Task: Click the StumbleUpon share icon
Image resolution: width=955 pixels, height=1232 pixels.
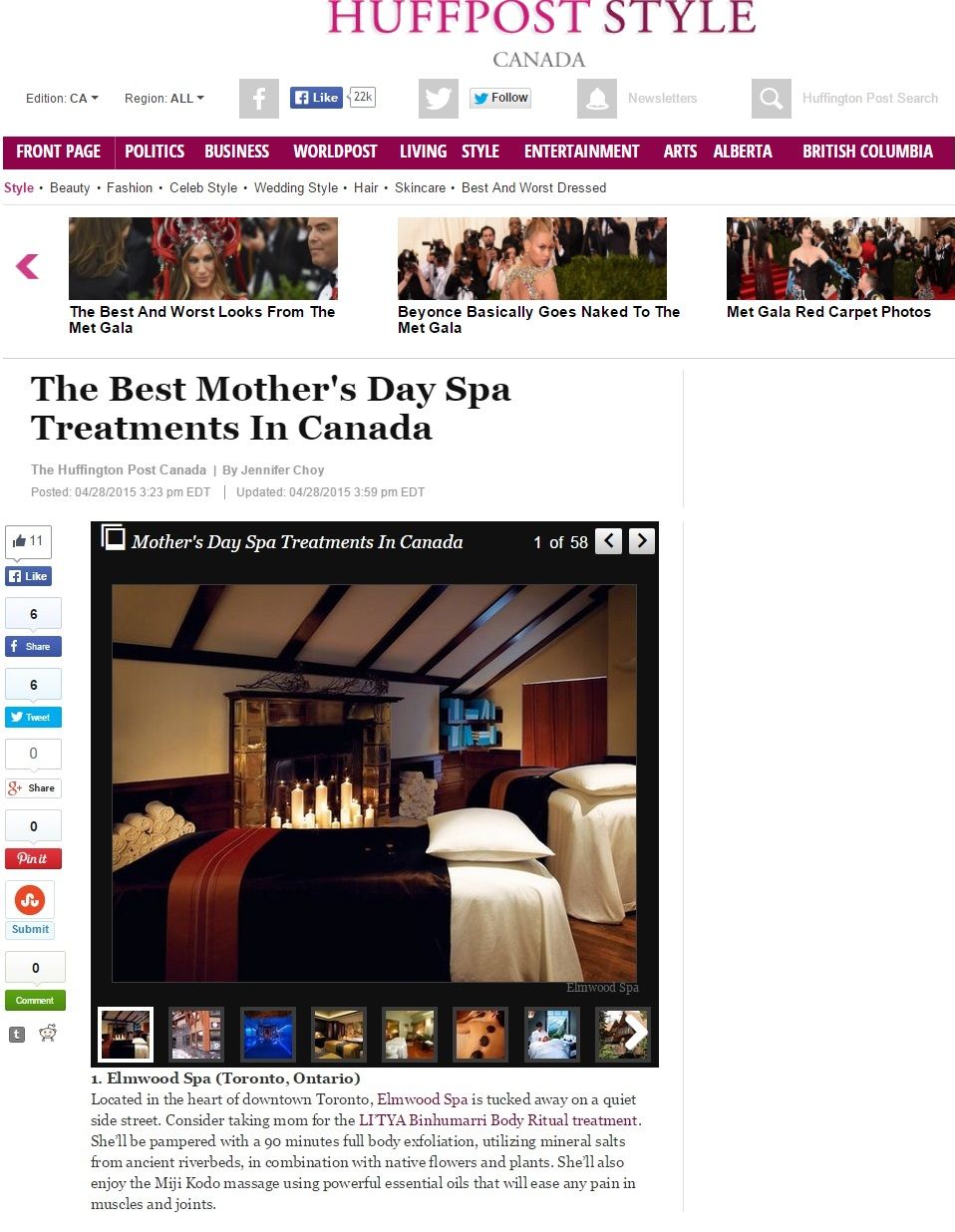Action: coord(30,900)
